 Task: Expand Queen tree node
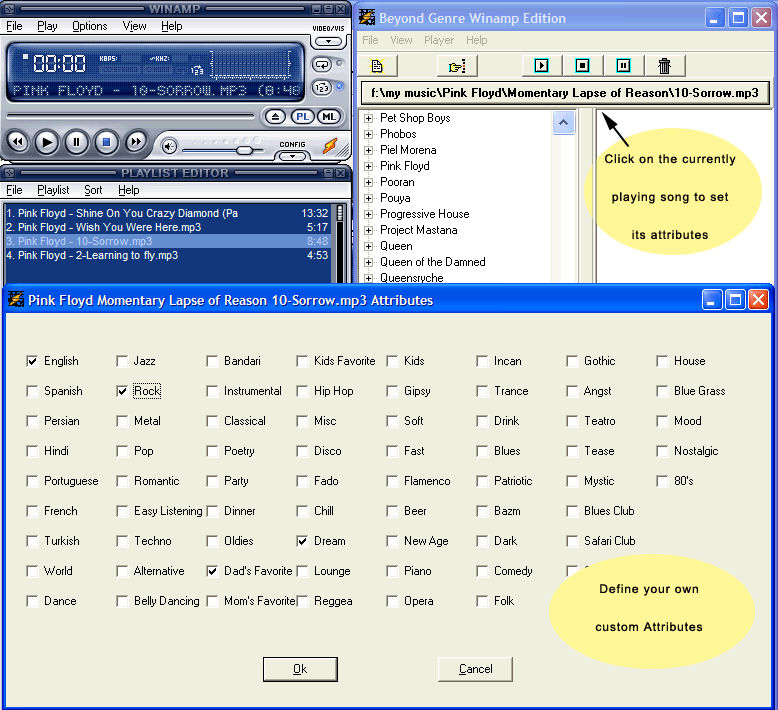[368, 246]
